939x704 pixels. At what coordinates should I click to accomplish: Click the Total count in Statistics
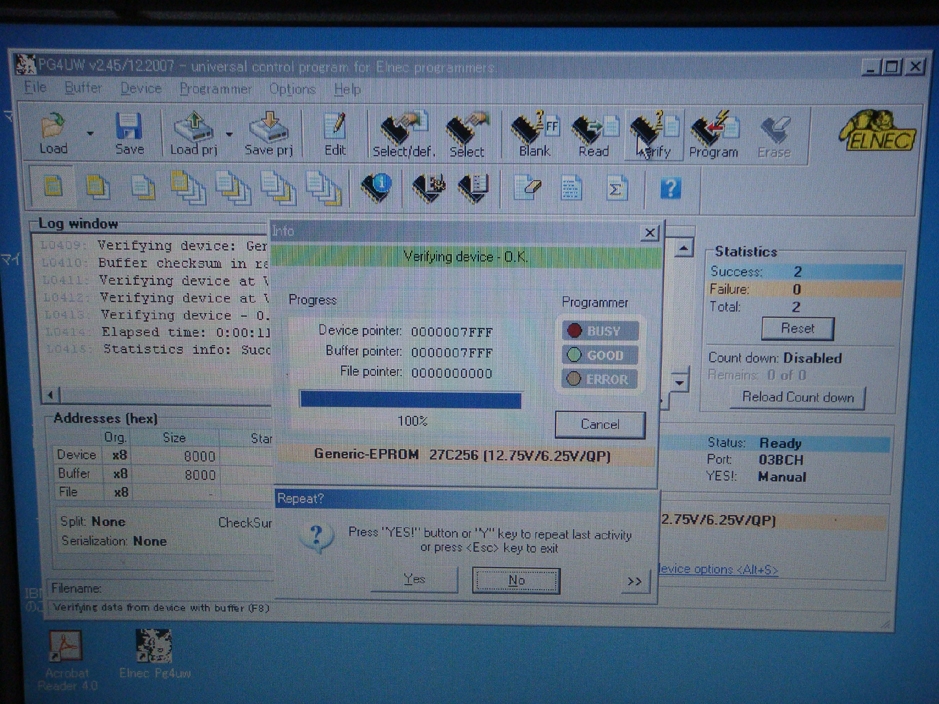click(x=796, y=308)
